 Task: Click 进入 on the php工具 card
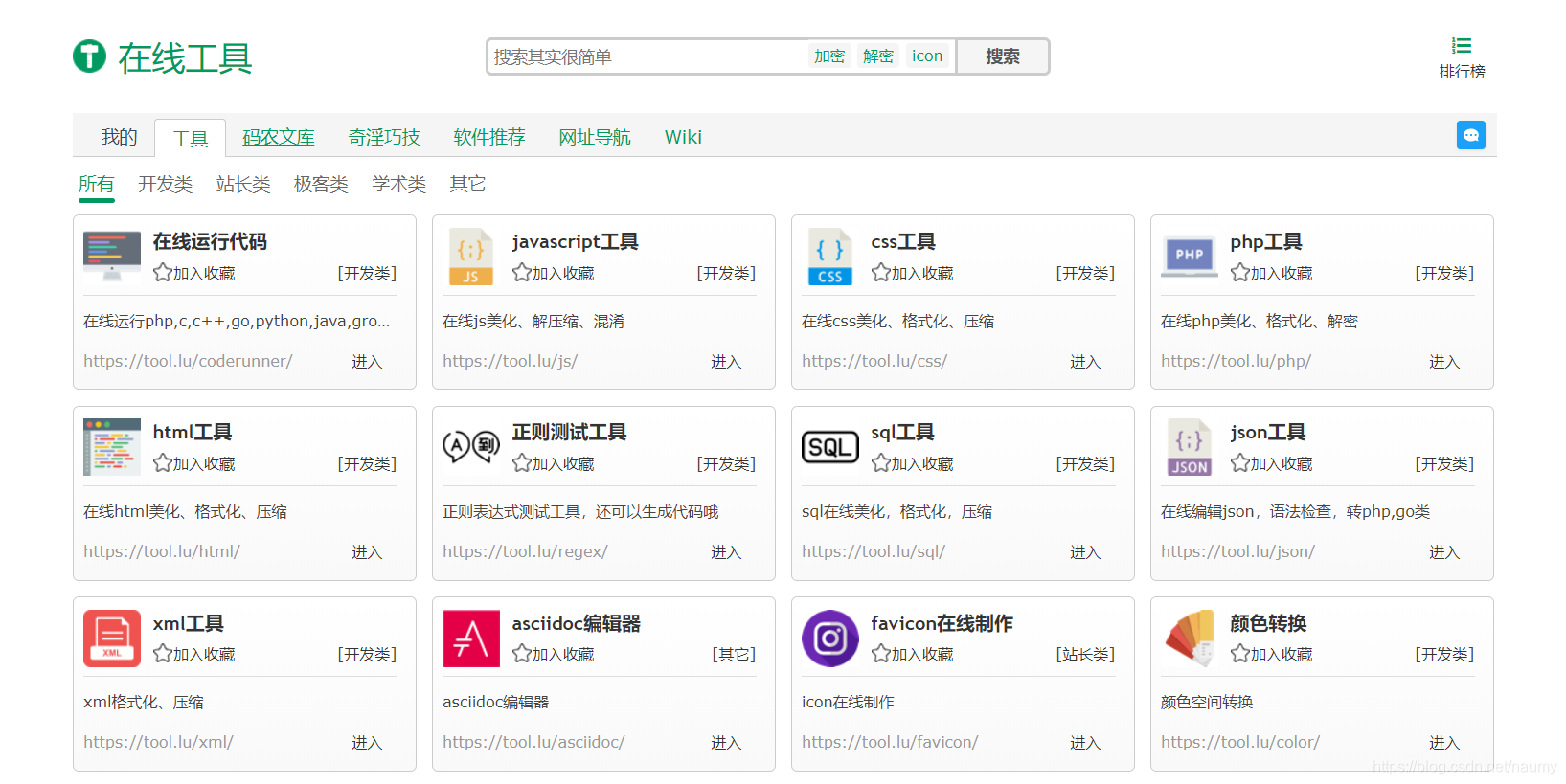click(x=1444, y=362)
